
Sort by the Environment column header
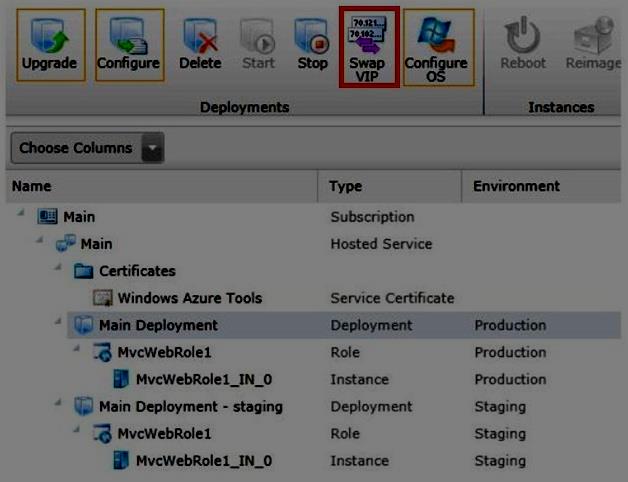point(541,186)
